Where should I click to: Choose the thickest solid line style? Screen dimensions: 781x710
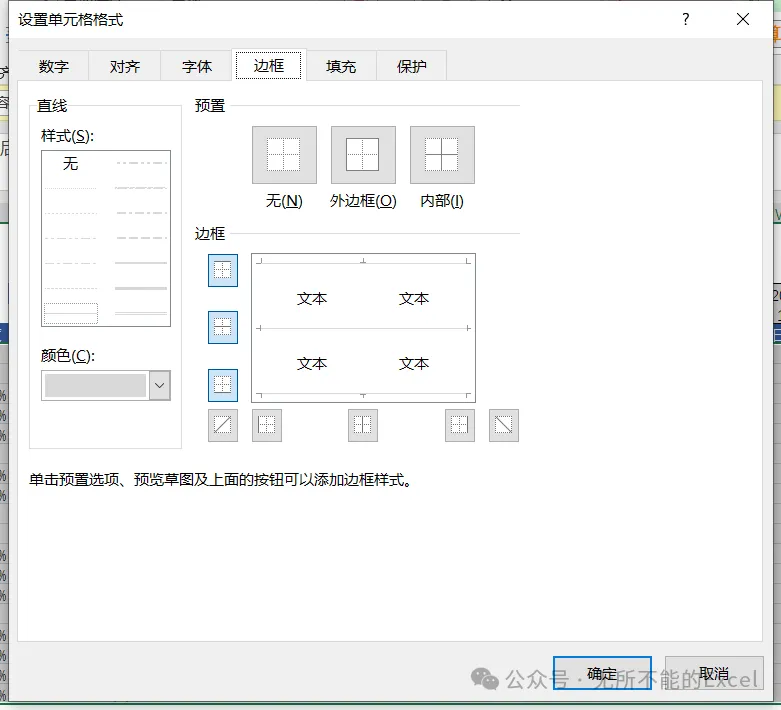click(x=141, y=288)
